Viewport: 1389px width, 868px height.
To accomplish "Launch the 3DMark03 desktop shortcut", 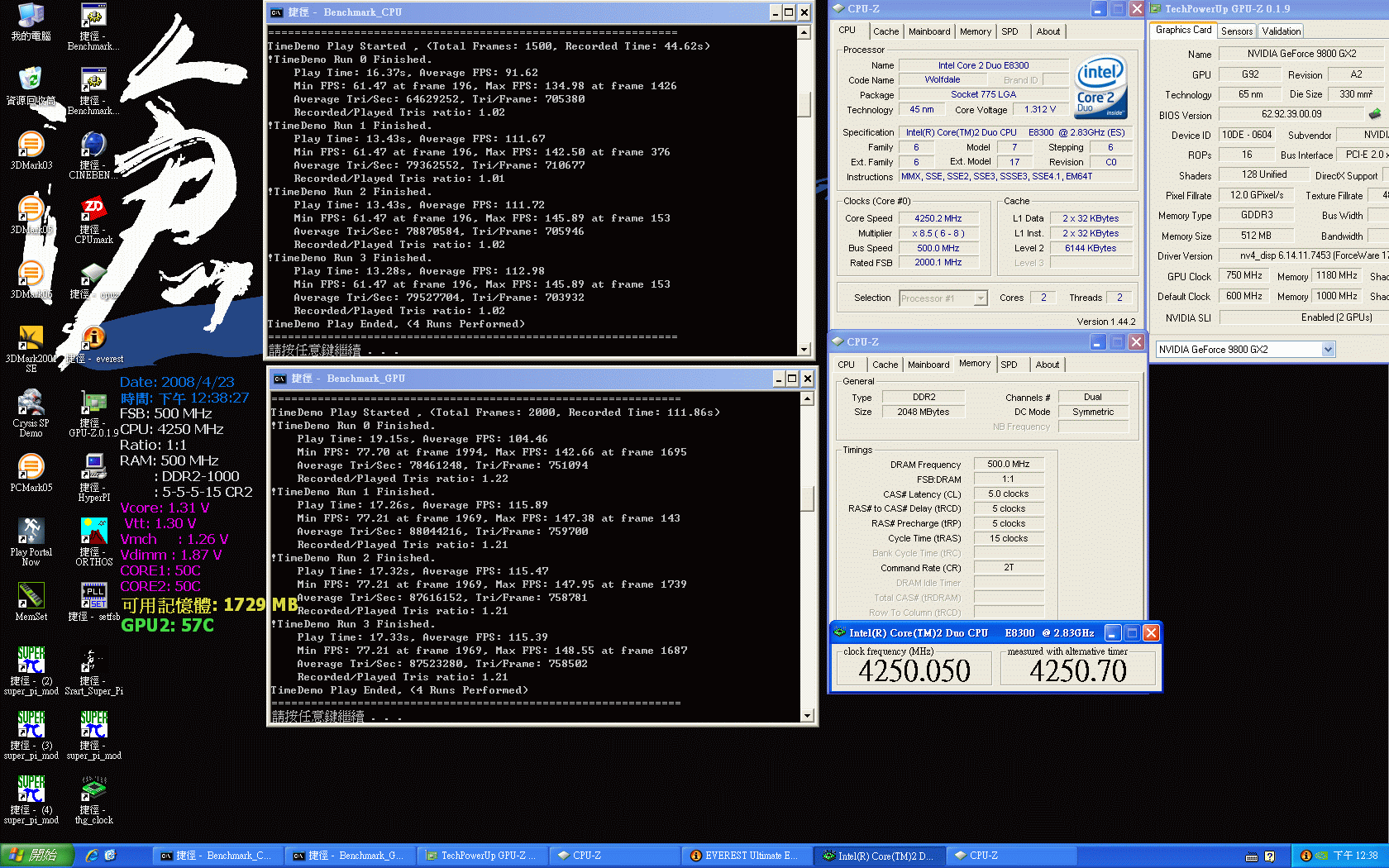I will tap(31, 150).
